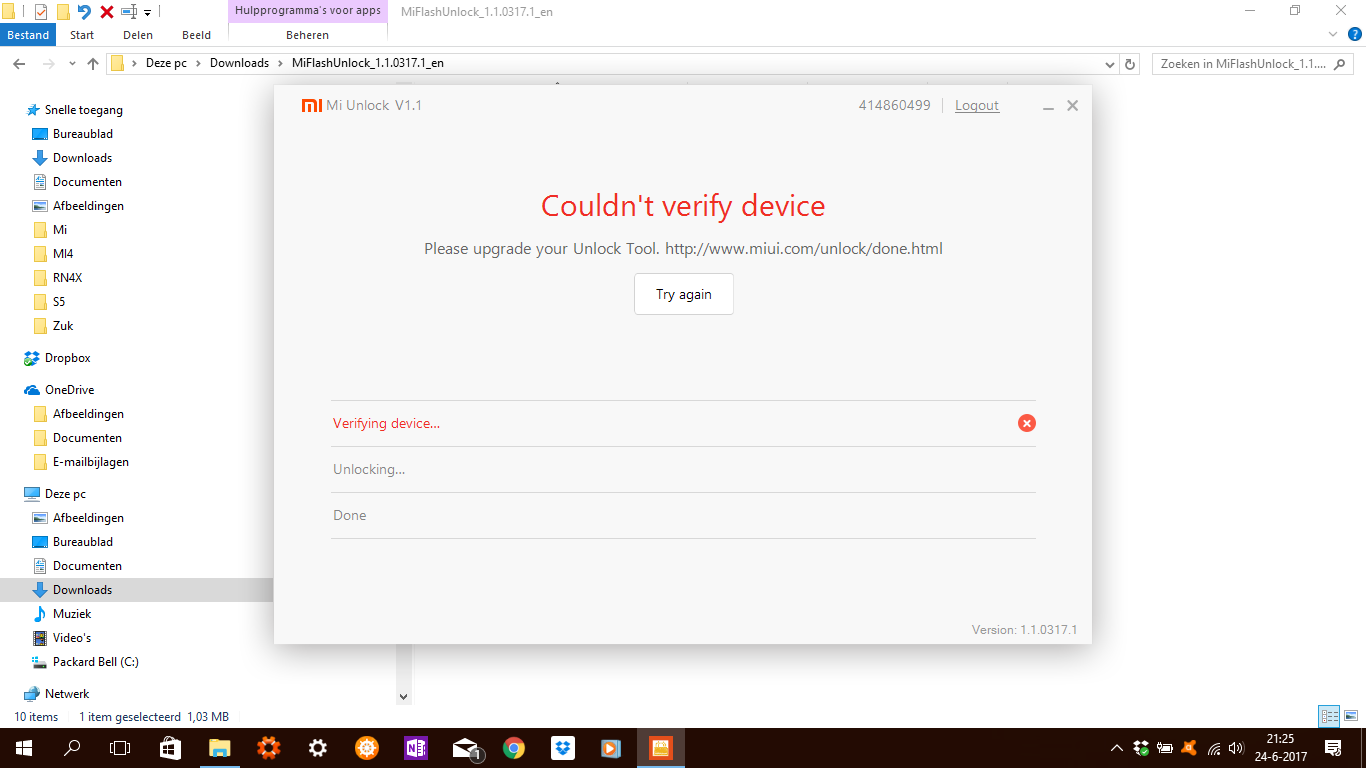This screenshot has height=768, width=1366.
Task: Switch to the Beeld ribbon tab
Action: click(196, 35)
